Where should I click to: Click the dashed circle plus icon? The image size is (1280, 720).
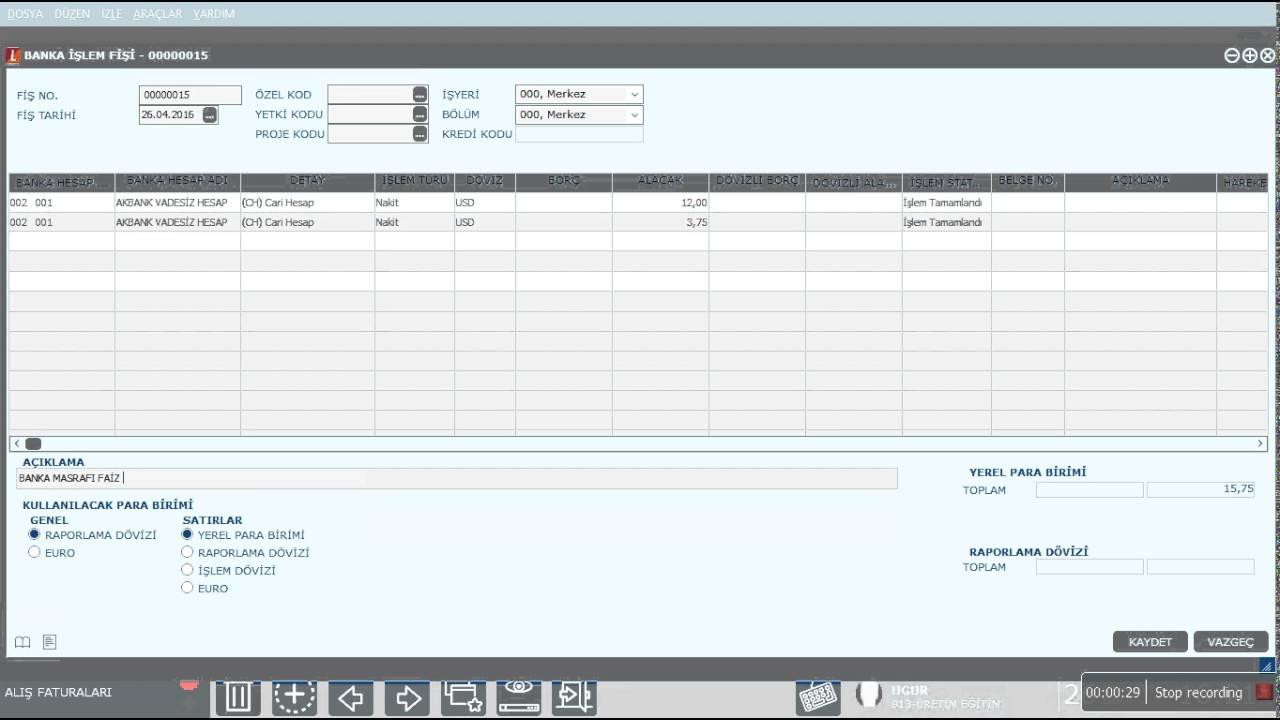click(295, 697)
